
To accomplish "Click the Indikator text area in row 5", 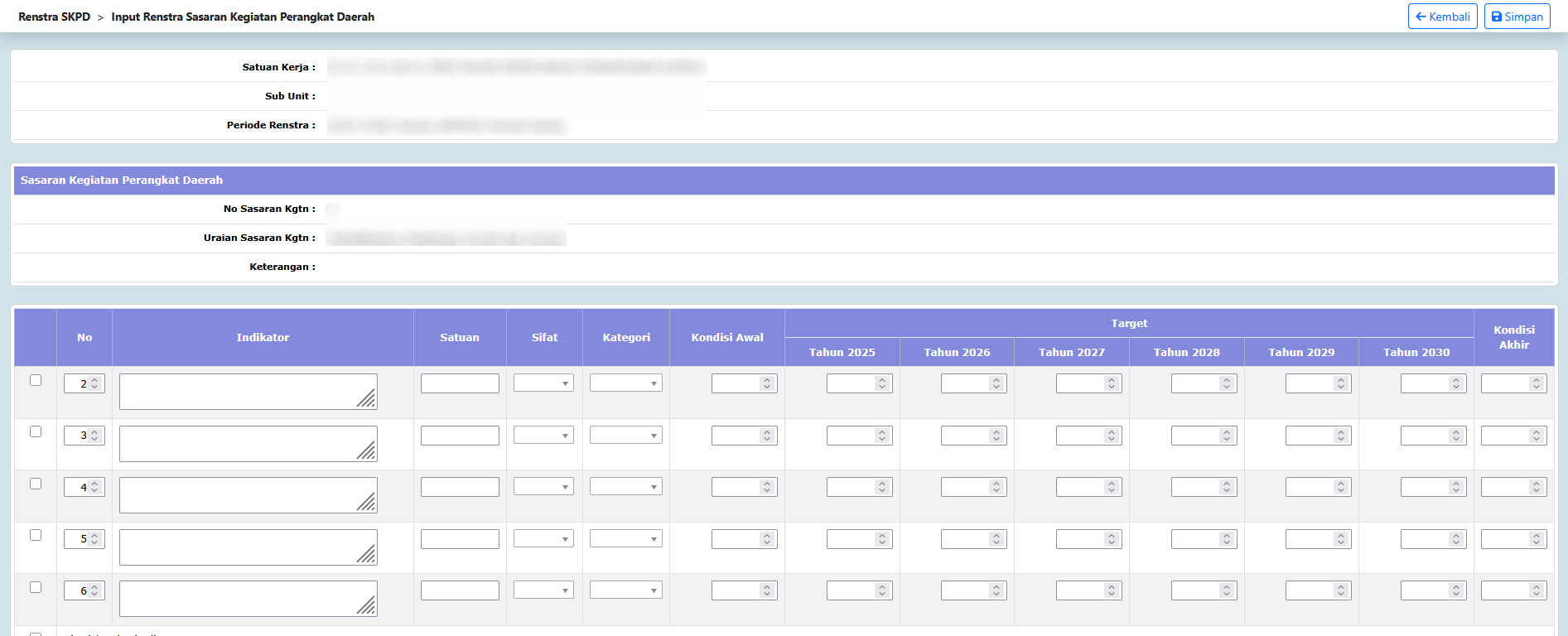I will 248,547.
